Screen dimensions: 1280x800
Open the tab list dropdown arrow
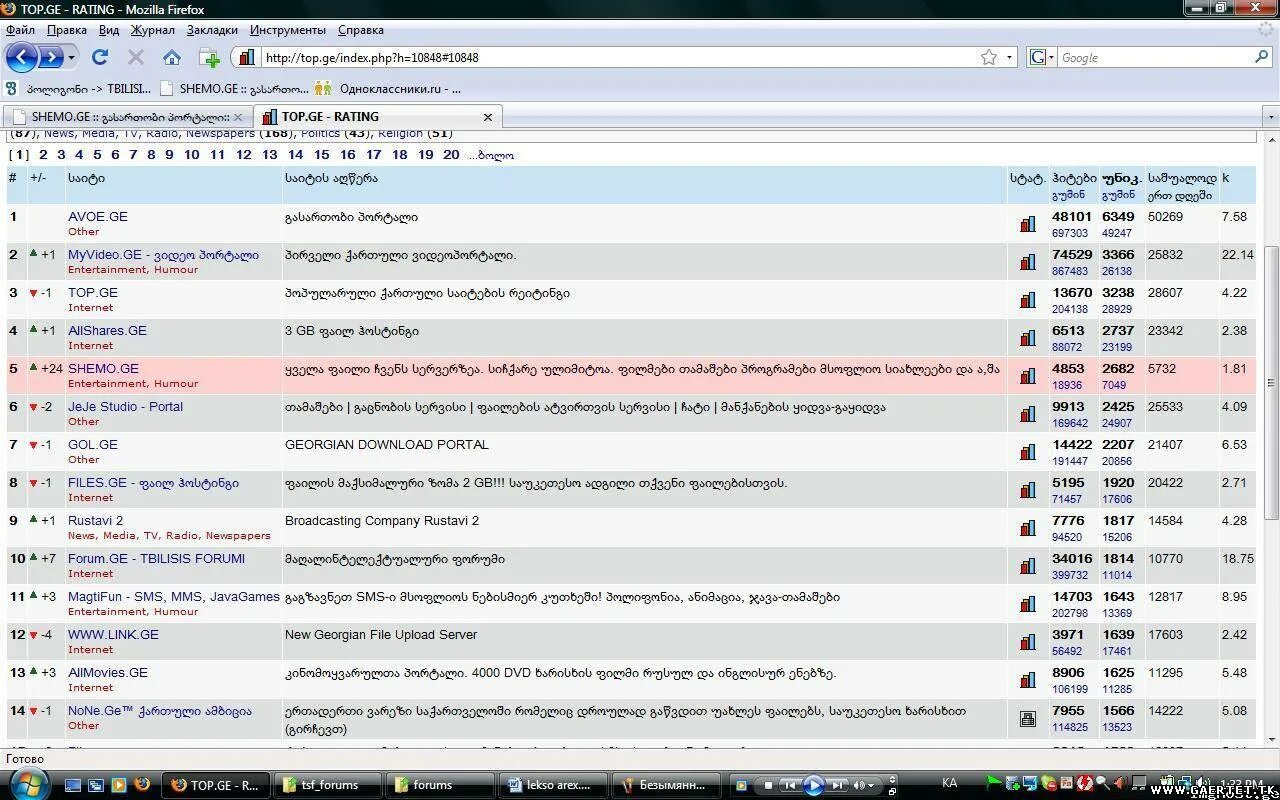[x=1271, y=117]
